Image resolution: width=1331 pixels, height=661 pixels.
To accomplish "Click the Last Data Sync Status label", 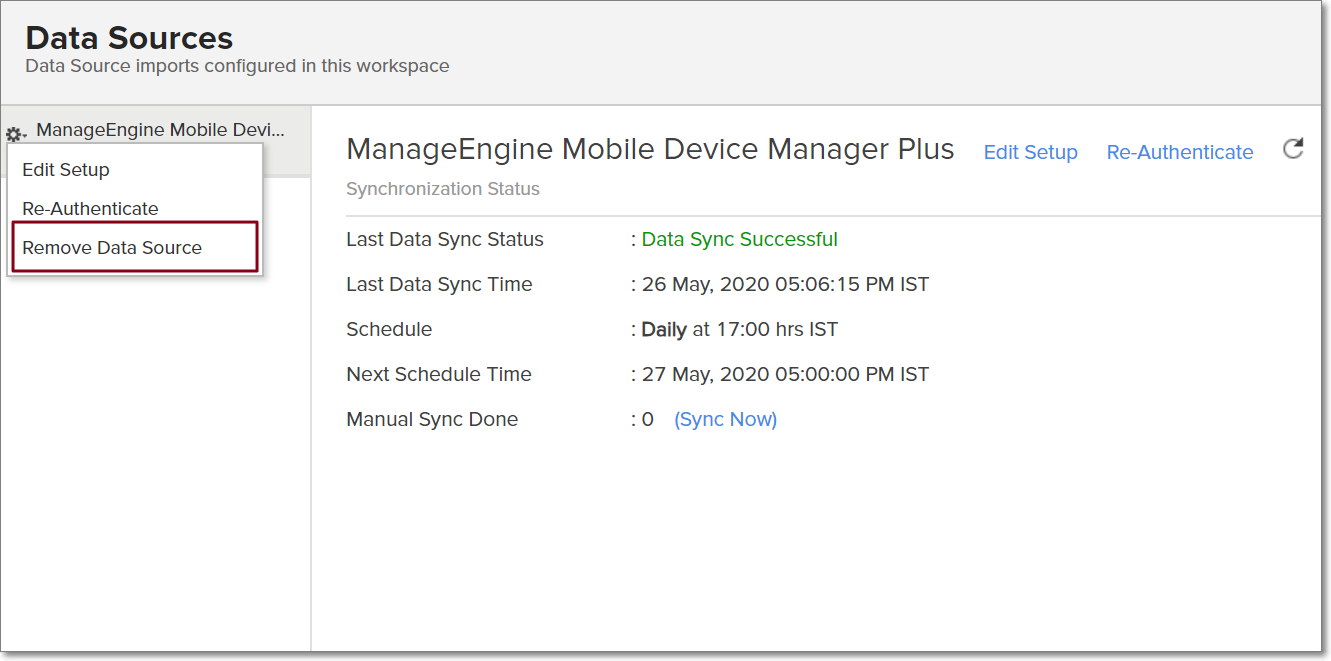I will click(445, 240).
